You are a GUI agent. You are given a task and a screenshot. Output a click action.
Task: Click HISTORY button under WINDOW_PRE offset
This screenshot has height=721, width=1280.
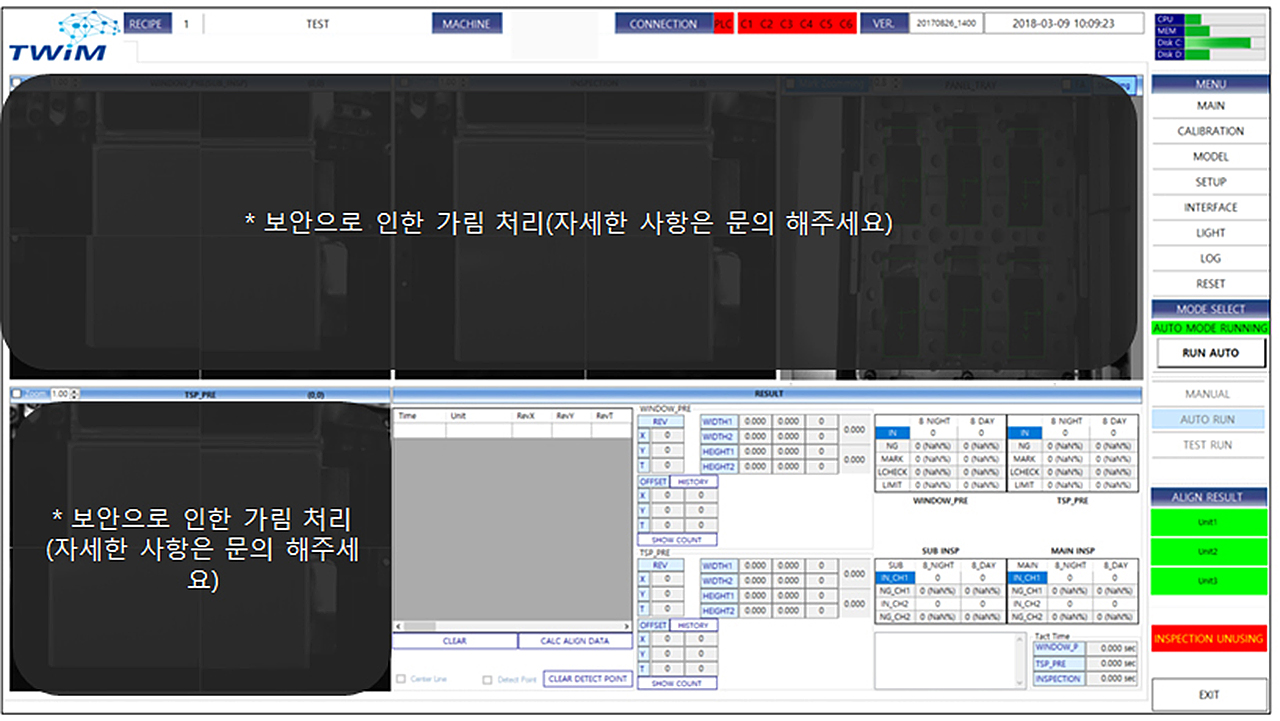[x=693, y=482]
